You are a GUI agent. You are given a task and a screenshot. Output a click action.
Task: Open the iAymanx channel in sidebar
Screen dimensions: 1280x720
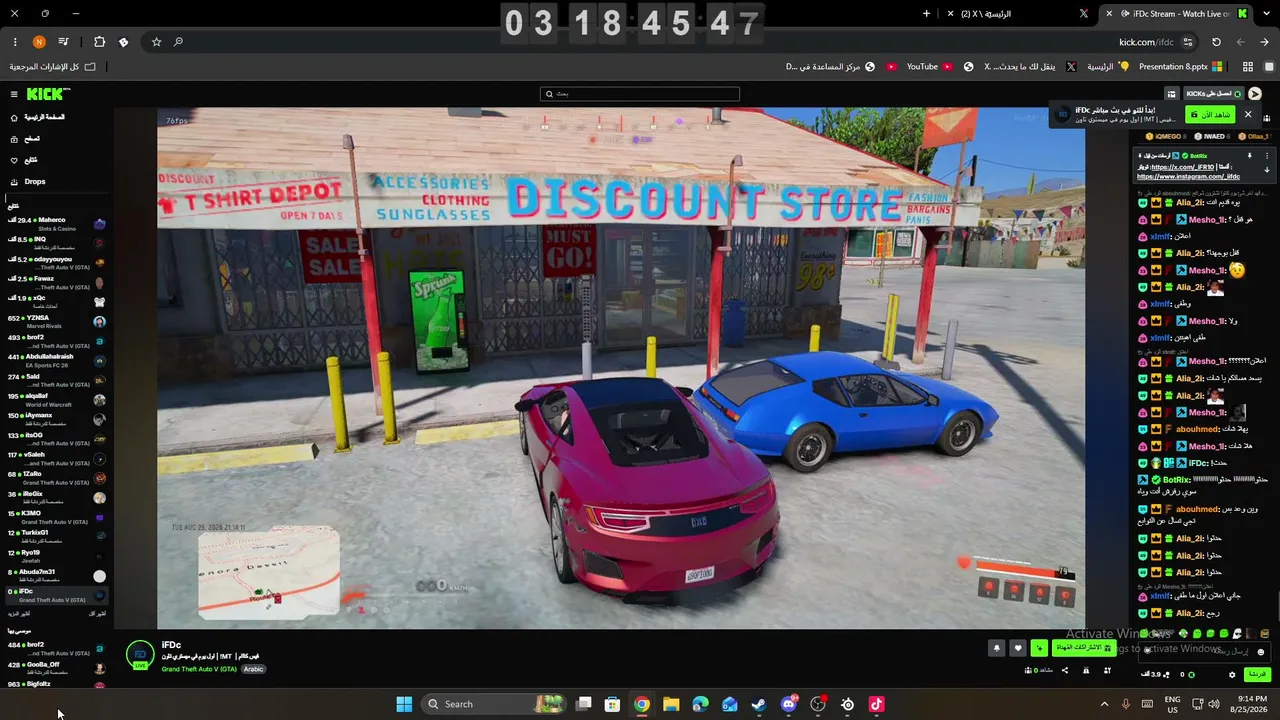[56, 419]
